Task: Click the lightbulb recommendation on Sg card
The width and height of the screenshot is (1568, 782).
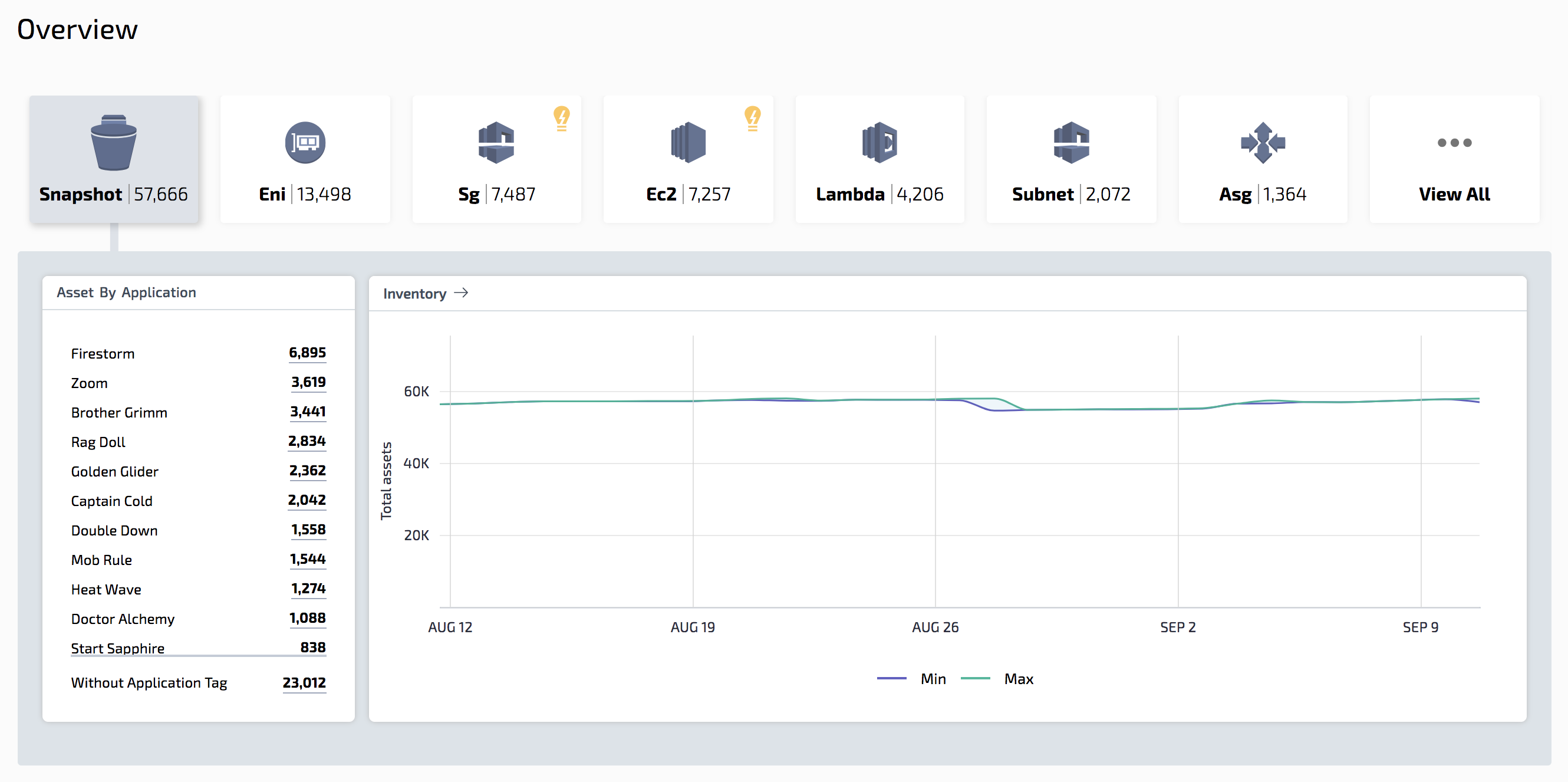Action: pyautogui.click(x=561, y=117)
